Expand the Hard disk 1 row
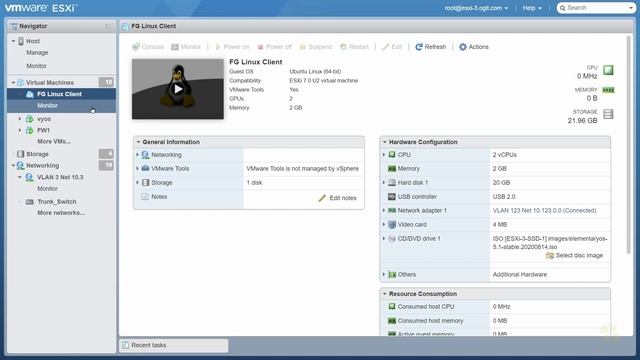The image size is (640, 360). [x=384, y=182]
